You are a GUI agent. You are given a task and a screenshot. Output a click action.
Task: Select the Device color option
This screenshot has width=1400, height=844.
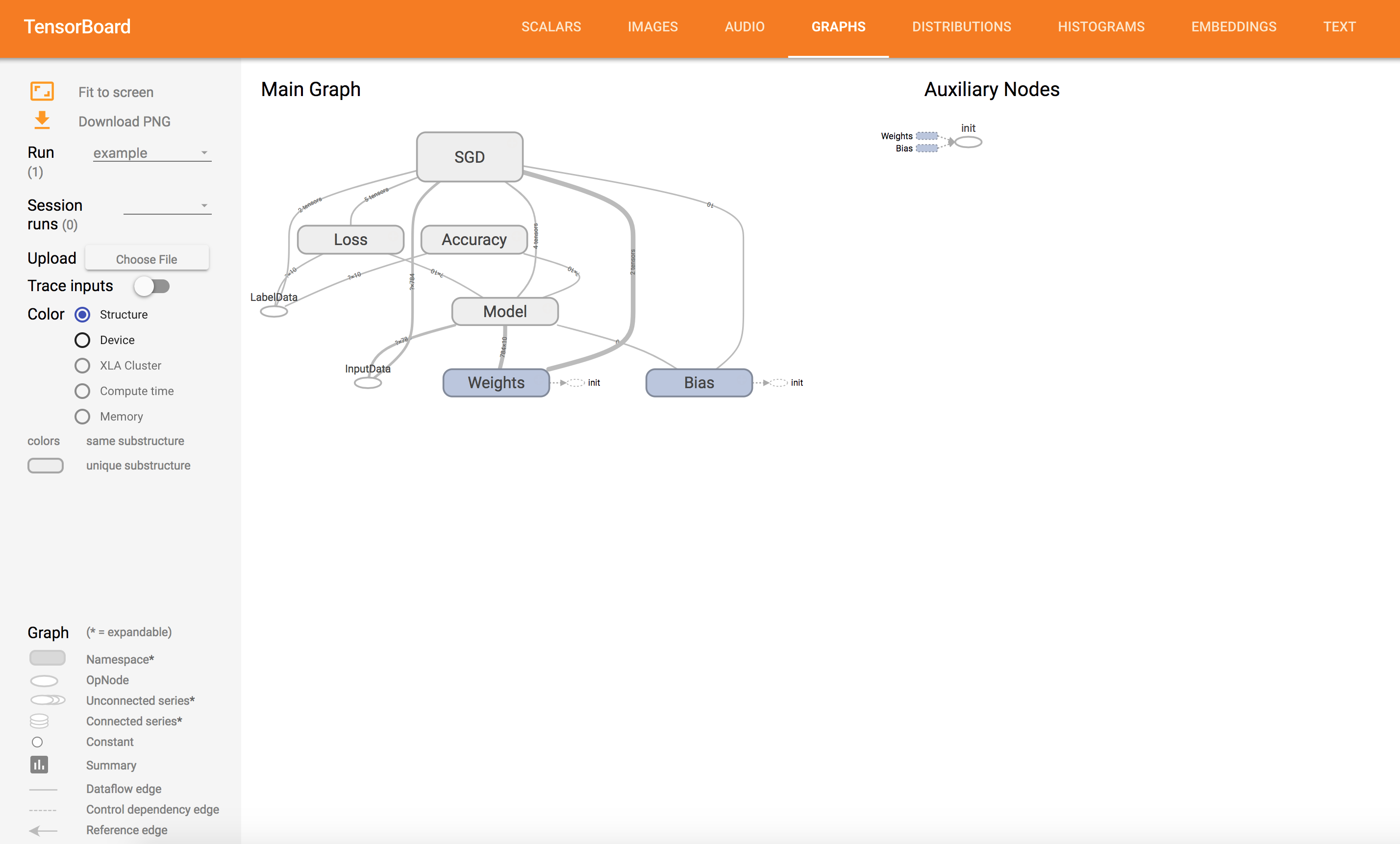[x=82, y=340]
